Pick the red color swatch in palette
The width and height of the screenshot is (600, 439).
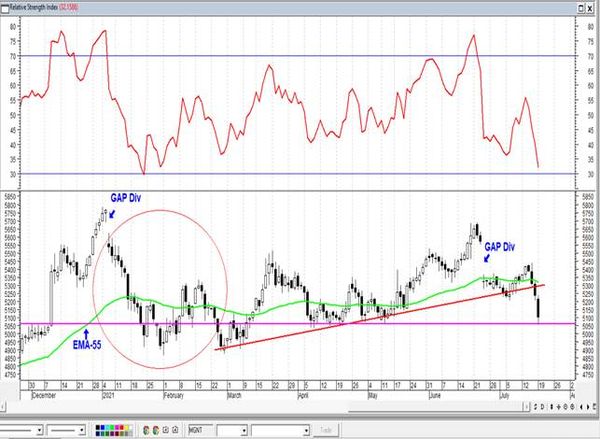(x=121, y=428)
